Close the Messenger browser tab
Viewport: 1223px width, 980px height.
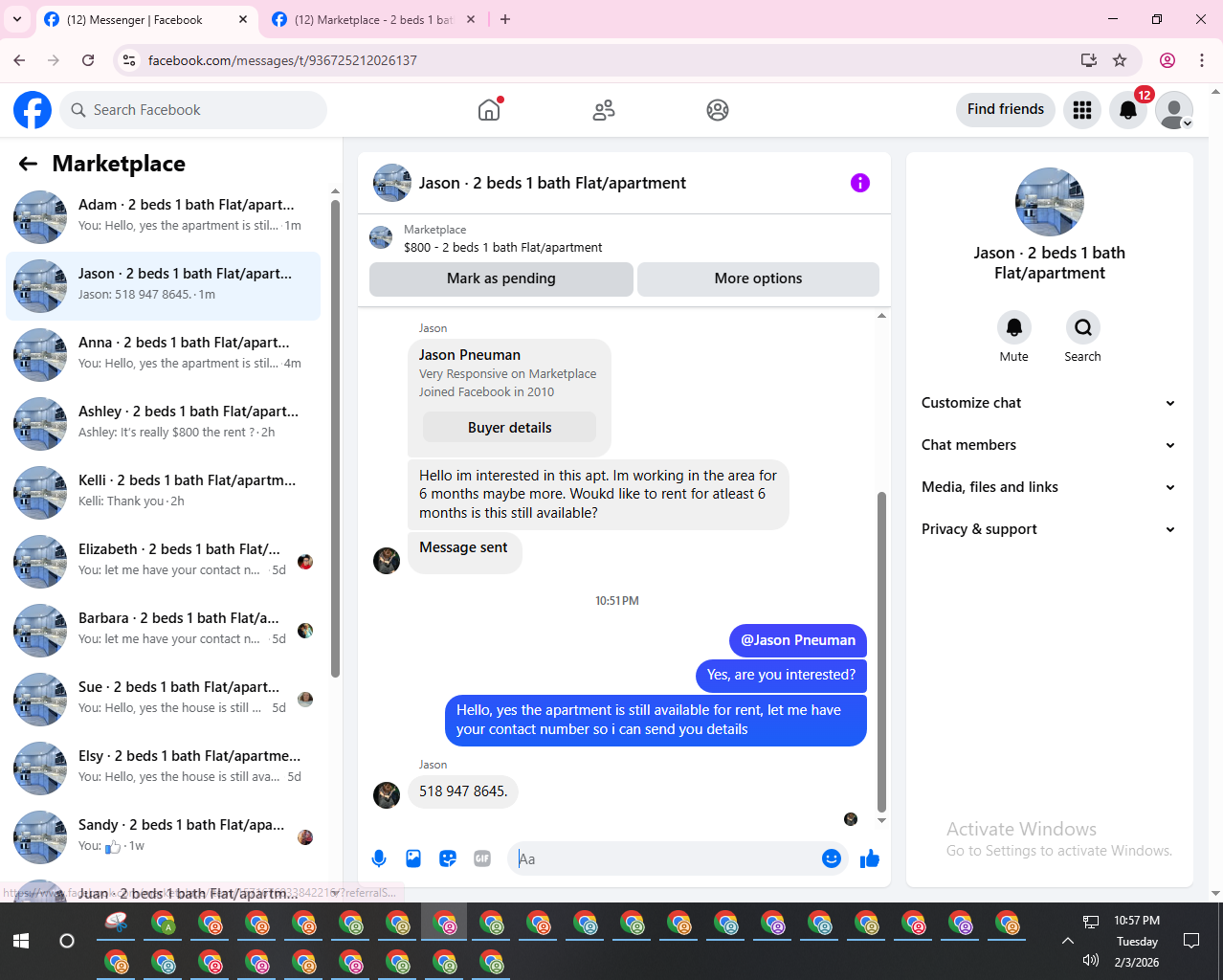(x=243, y=19)
